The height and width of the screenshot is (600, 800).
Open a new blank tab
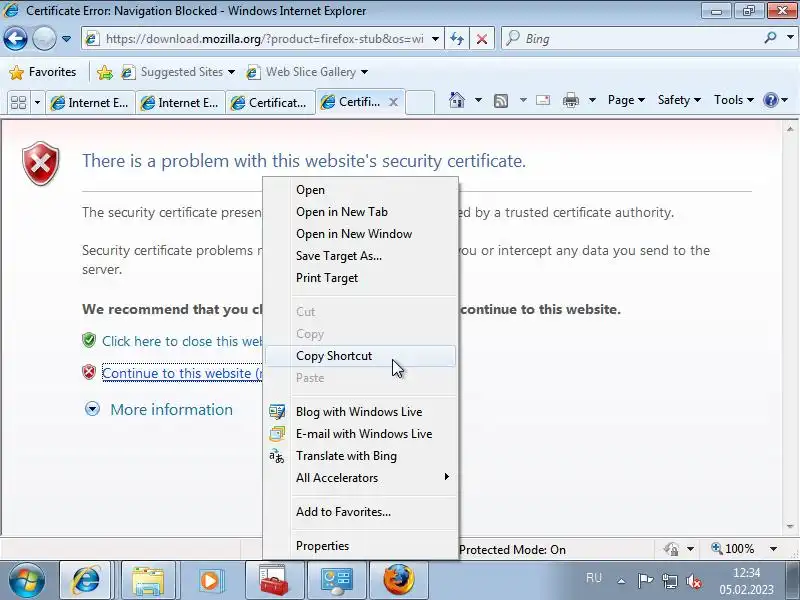pyautogui.click(x=420, y=102)
